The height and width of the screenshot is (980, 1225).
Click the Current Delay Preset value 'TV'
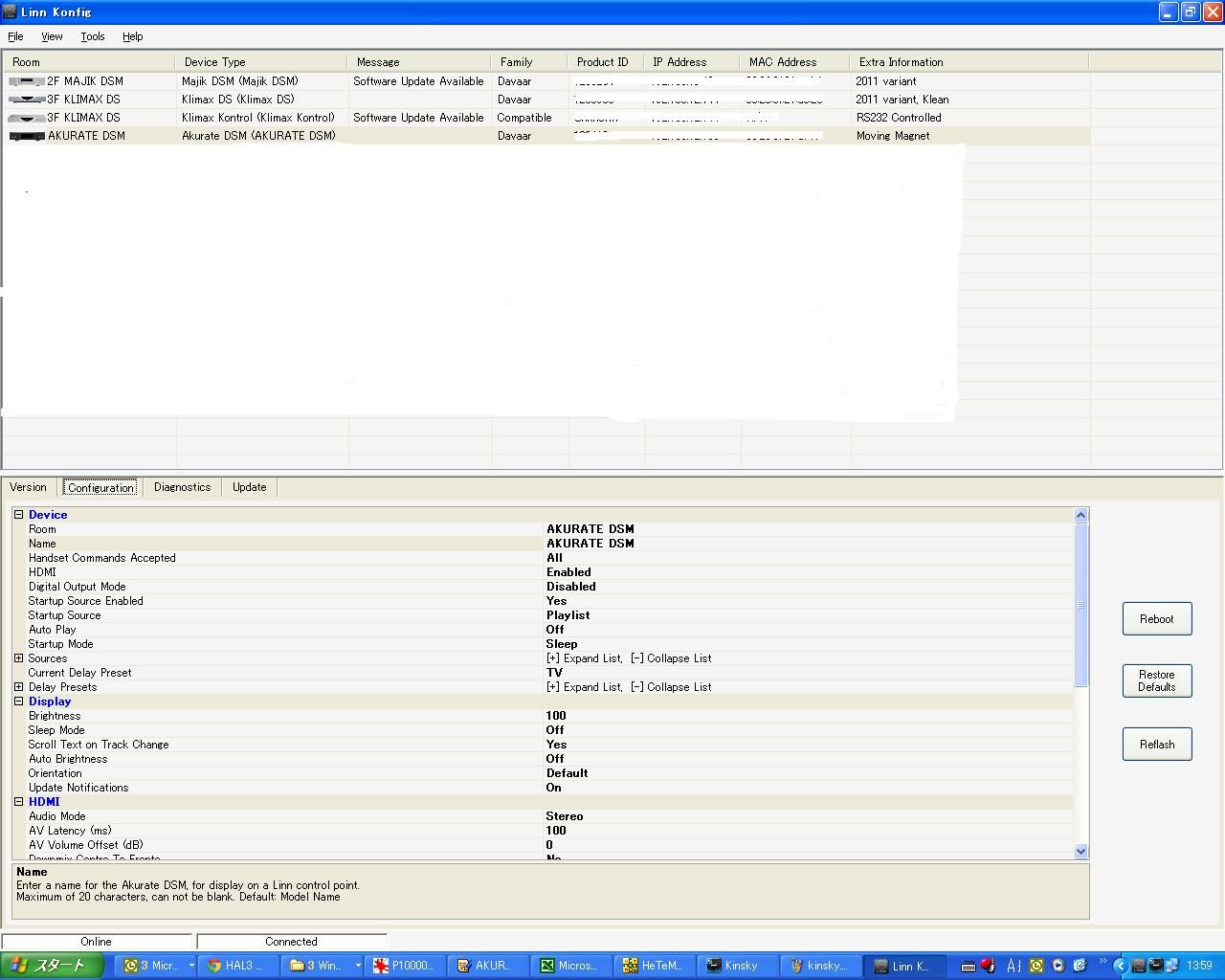tap(554, 673)
